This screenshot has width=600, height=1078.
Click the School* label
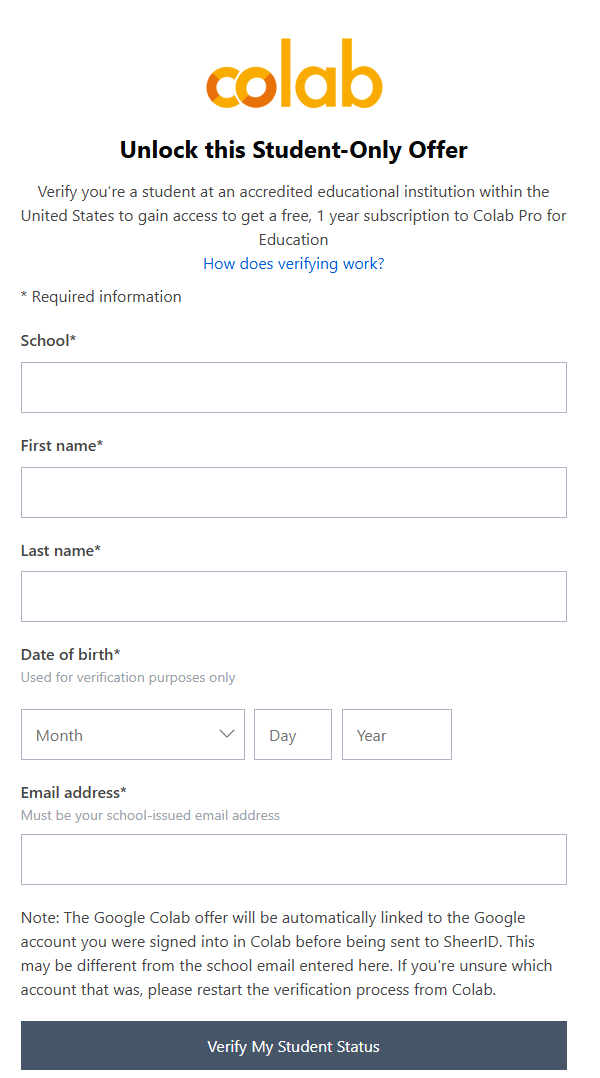pyautogui.click(x=48, y=340)
